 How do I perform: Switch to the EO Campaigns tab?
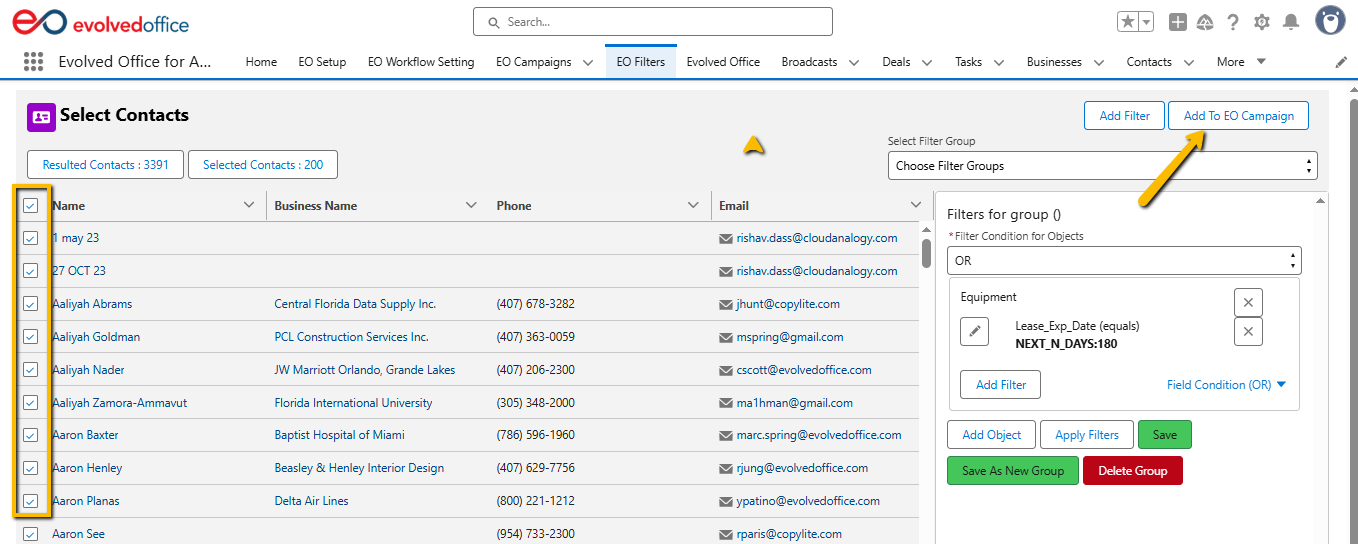pos(533,62)
